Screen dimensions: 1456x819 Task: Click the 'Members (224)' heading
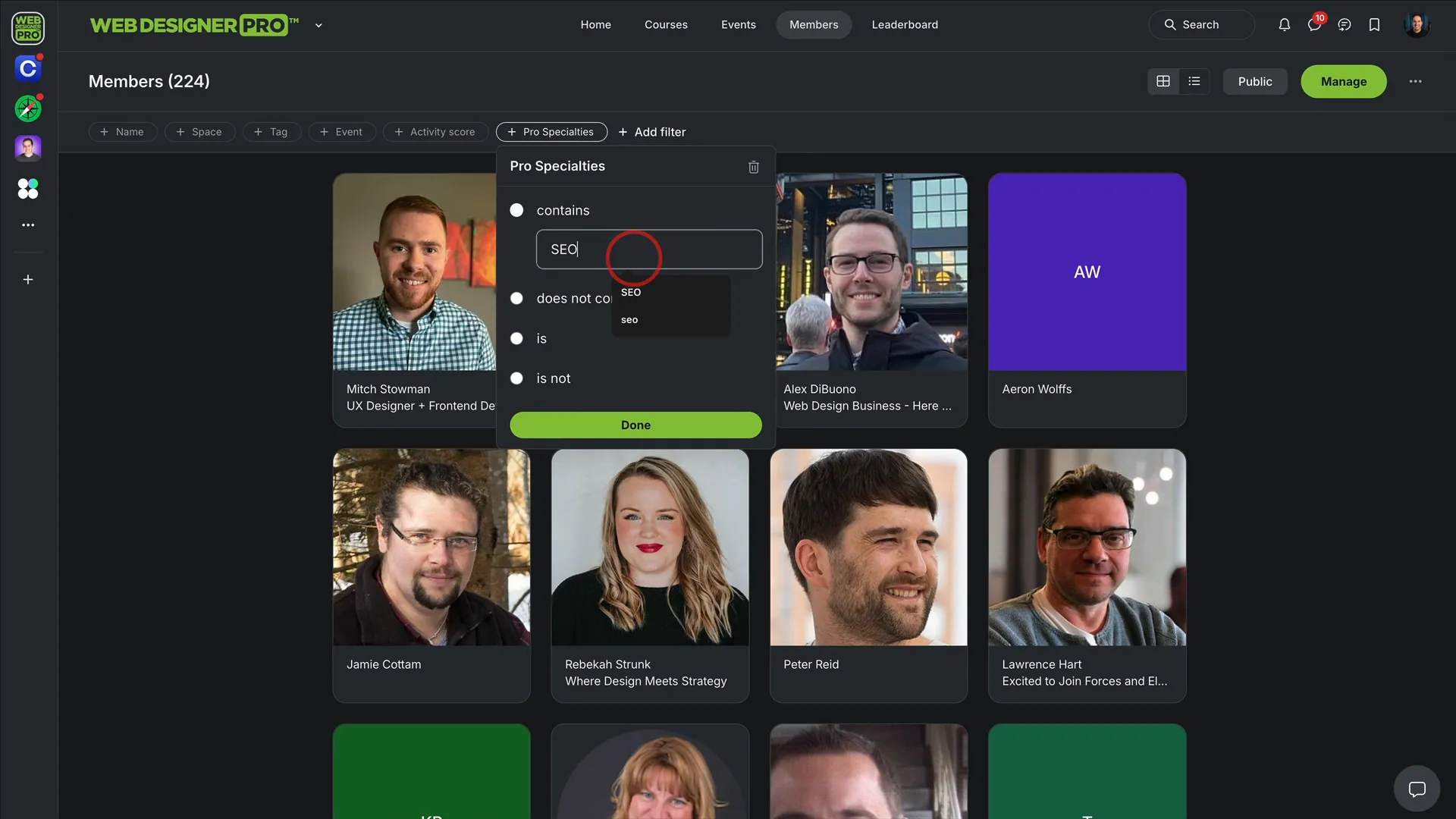point(149,81)
